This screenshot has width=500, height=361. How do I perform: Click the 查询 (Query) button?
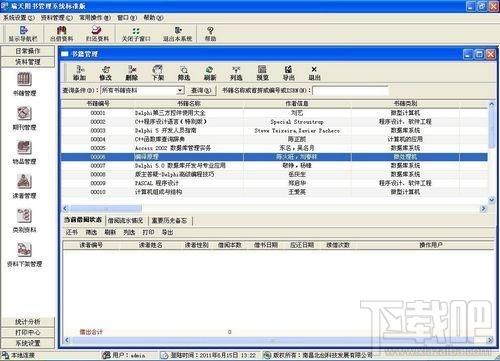coord(201,90)
